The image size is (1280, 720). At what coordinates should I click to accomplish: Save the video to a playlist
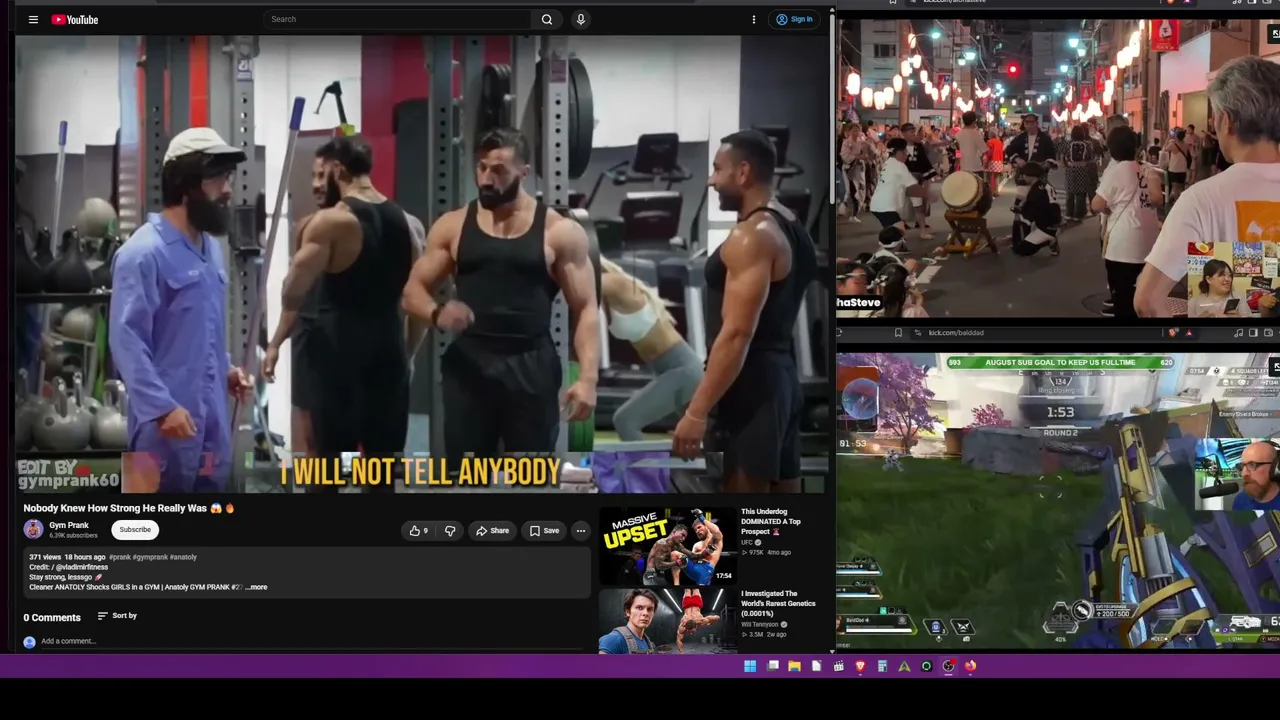(x=545, y=531)
